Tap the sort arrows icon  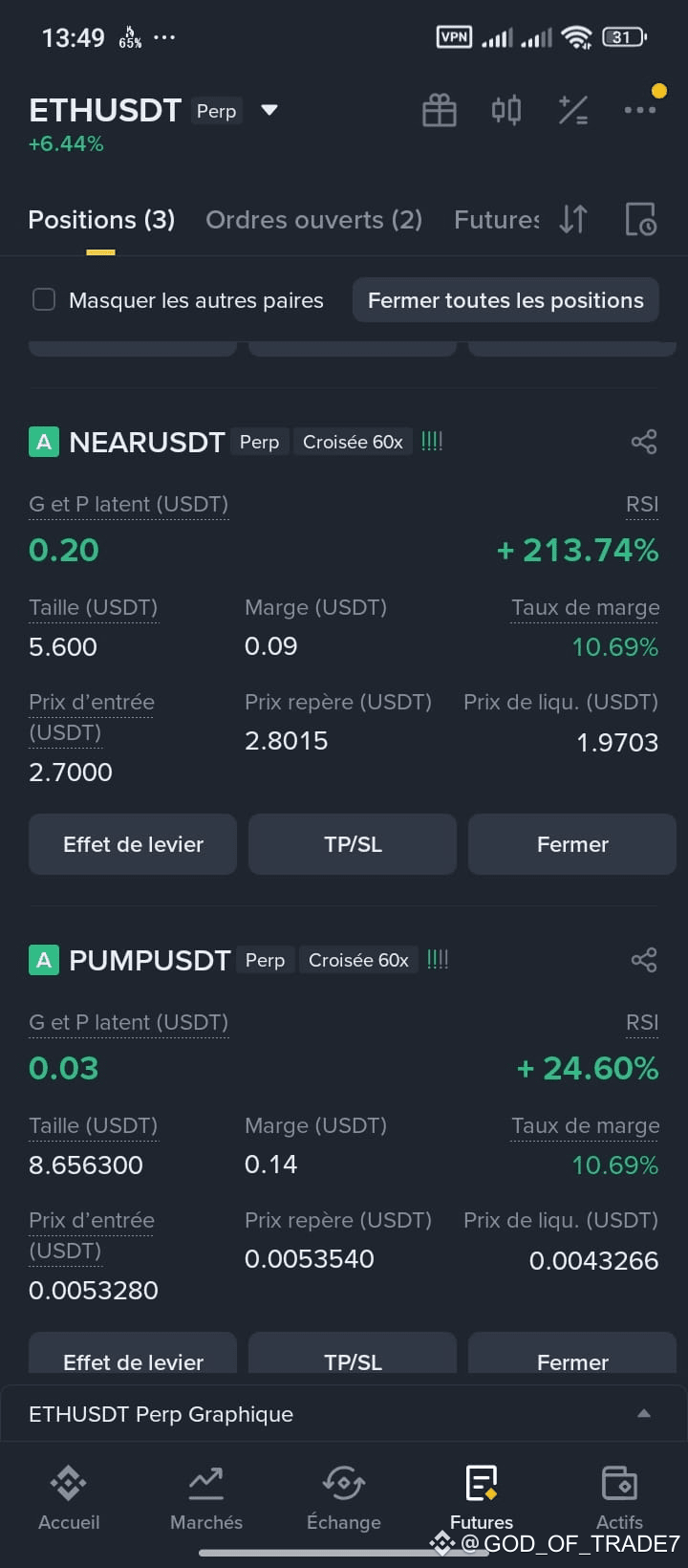pyautogui.click(x=573, y=219)
